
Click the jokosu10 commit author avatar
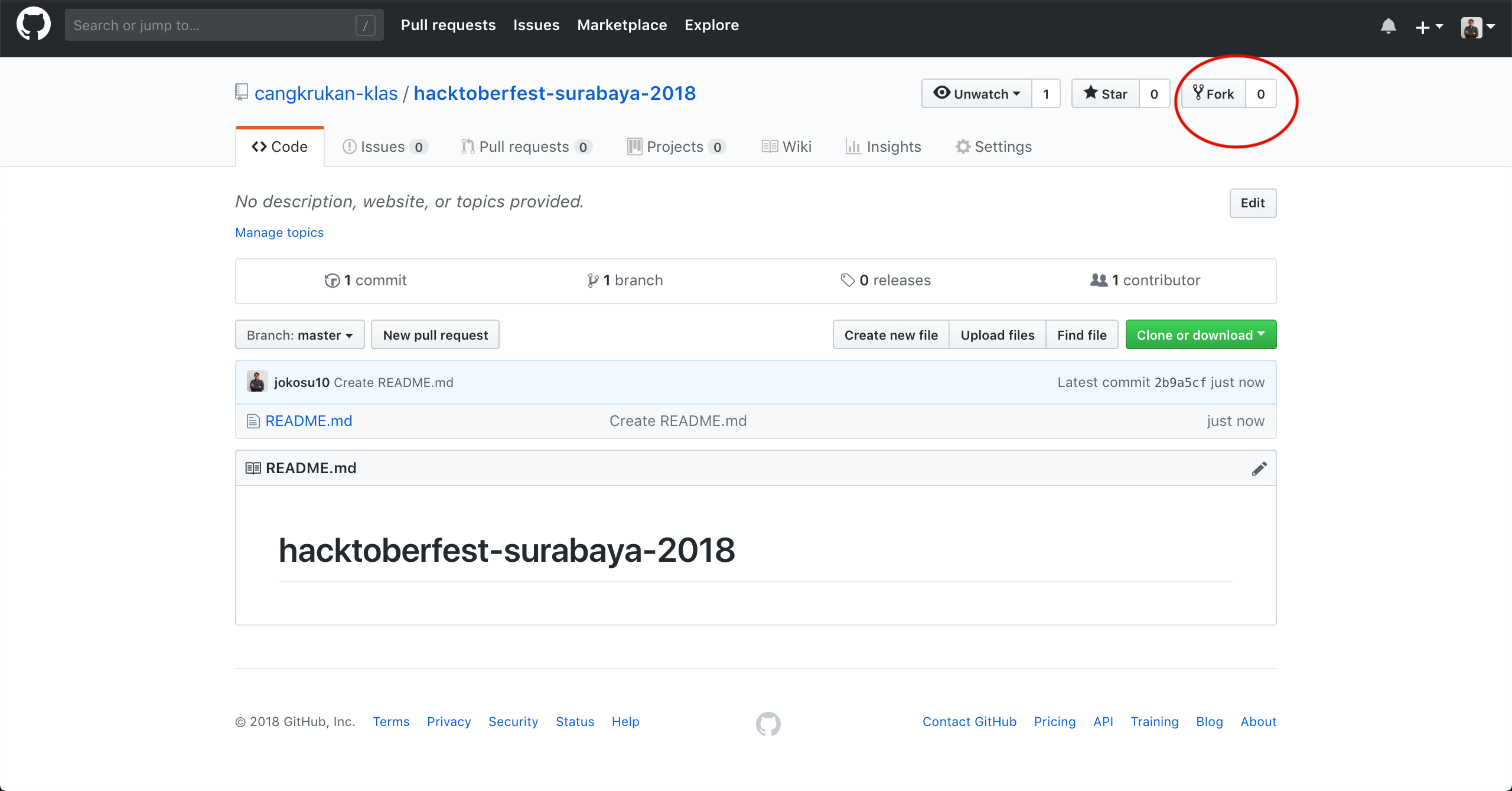[257, 382]
